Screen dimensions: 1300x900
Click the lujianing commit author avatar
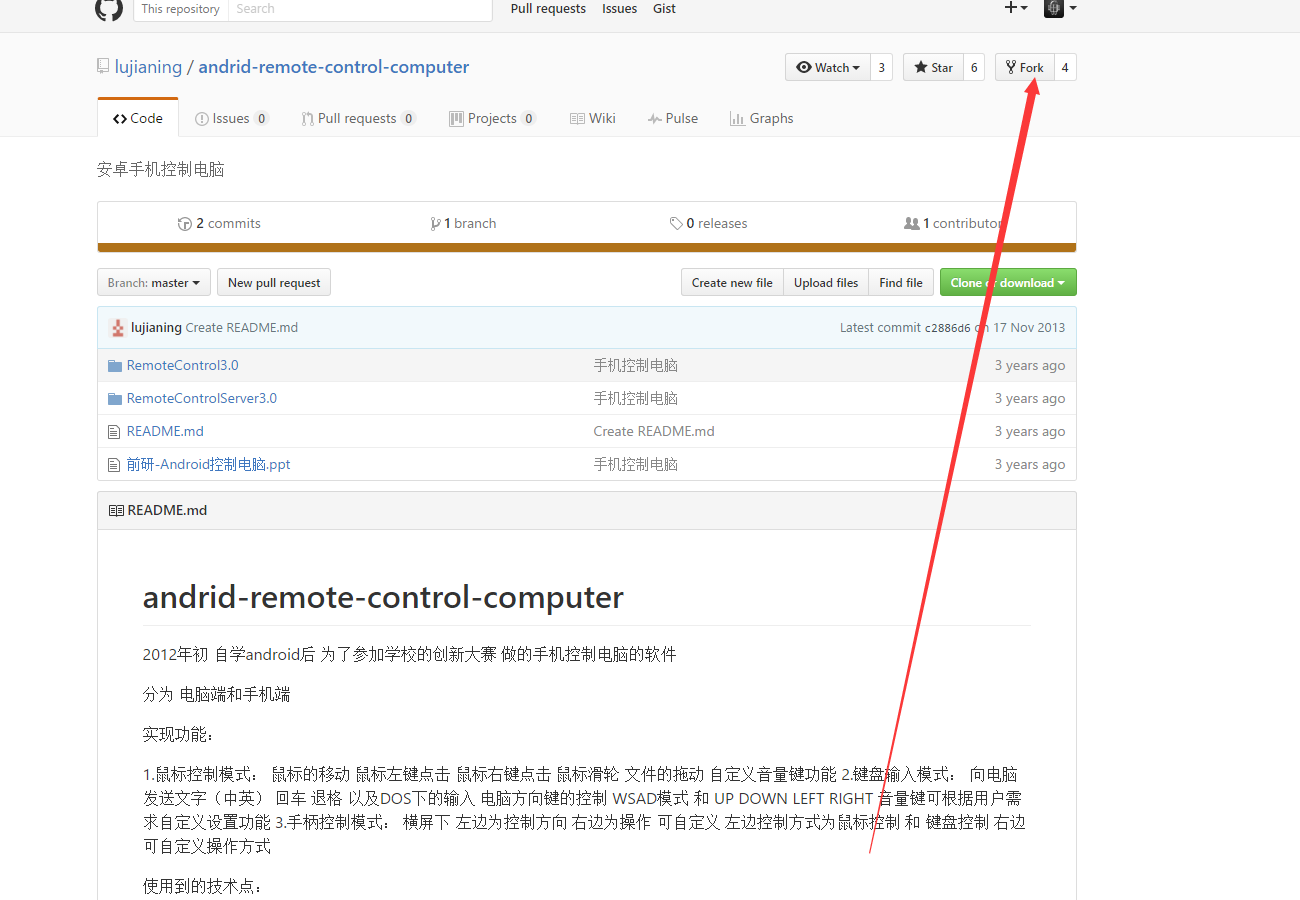[x=118, y=328]
